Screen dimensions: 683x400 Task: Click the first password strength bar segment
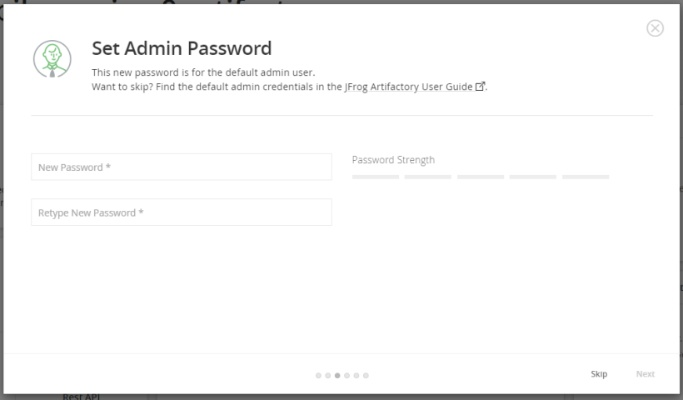point(375,177)
